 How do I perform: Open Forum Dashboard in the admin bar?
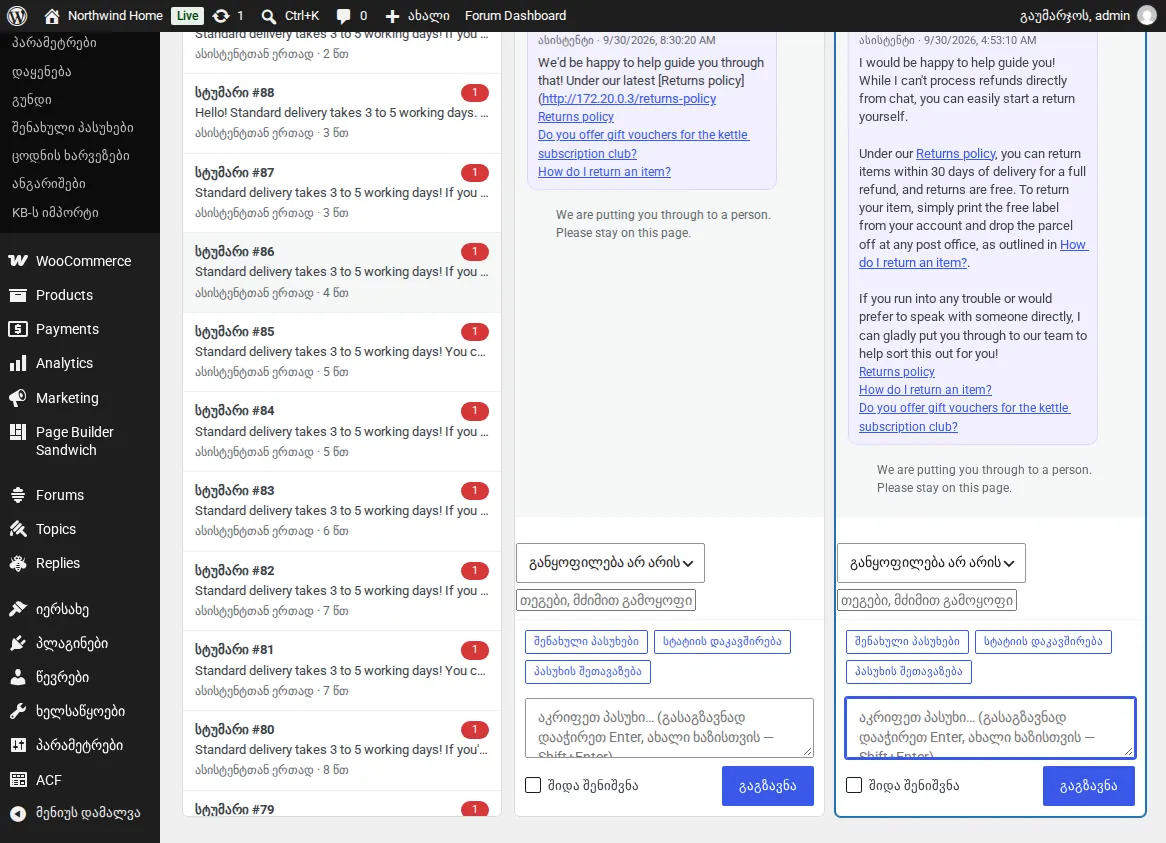[x=515, y=16]
